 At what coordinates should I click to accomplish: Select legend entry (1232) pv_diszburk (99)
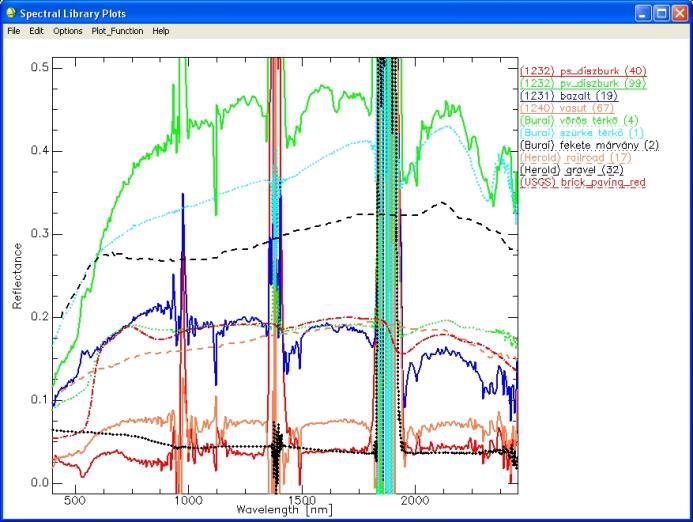[583, 84]
